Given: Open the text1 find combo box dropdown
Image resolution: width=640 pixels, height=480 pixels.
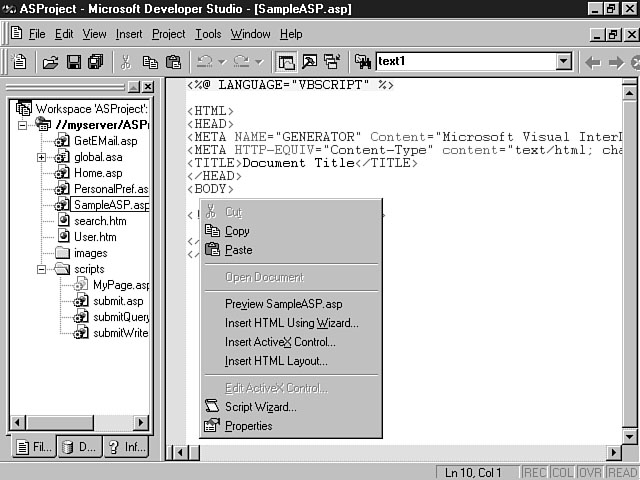Looking at the screenshot, I should pyautogui.click(x=563, y=62).
